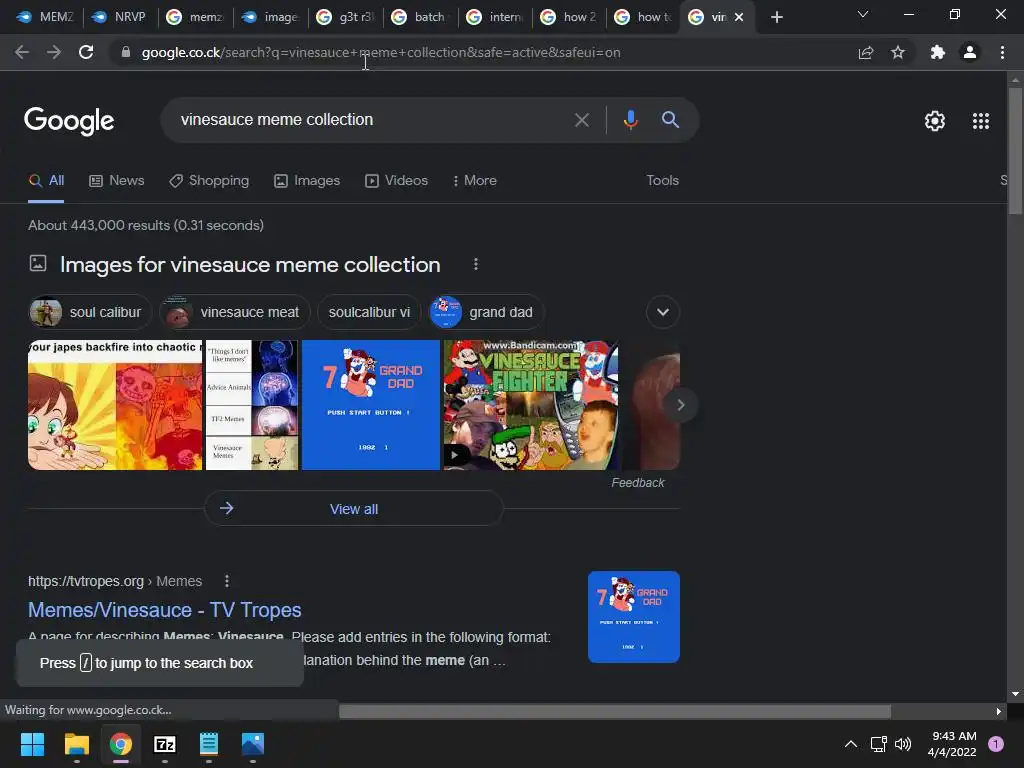Open the Vinesauce Fighter video thumbnail
This screenshot has width=1024, height=768.
pyautogui.click(x=531, y=405)
